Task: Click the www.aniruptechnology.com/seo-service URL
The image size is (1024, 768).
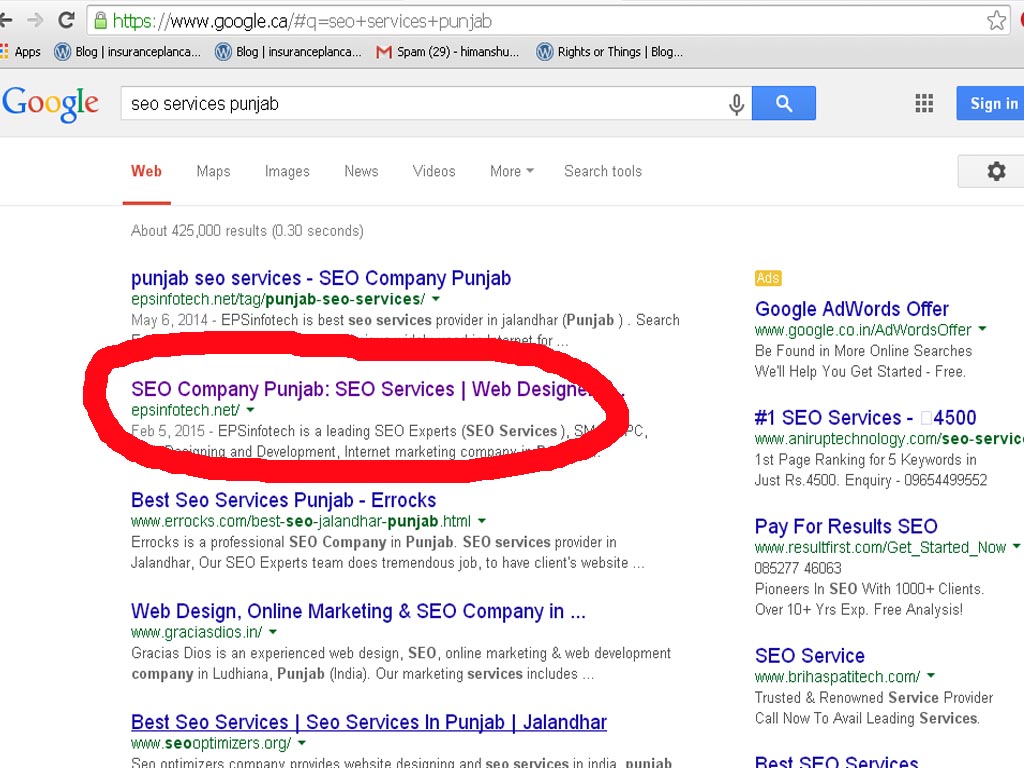Action: point(889,439)
